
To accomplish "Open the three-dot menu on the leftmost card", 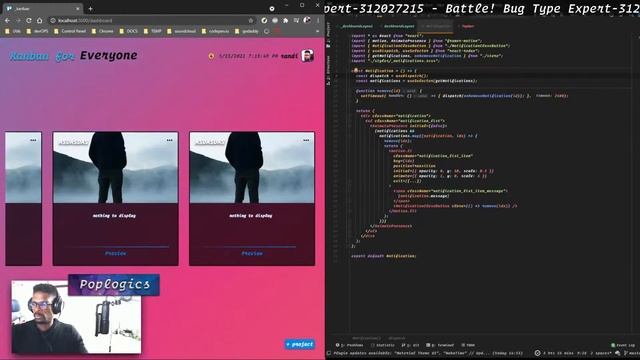I will click(33, 140).
